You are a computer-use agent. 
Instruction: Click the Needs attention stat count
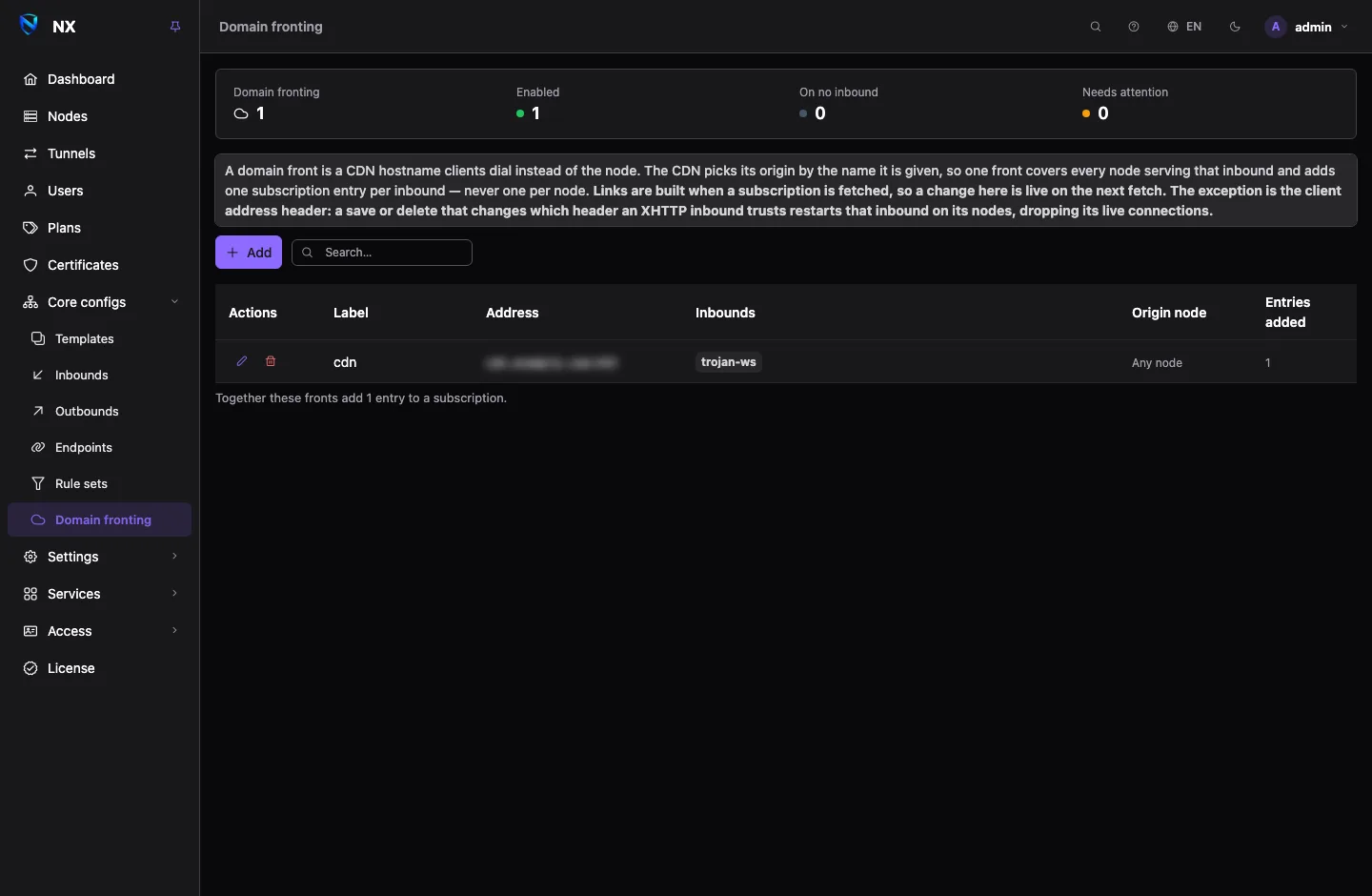[1103, 113]
